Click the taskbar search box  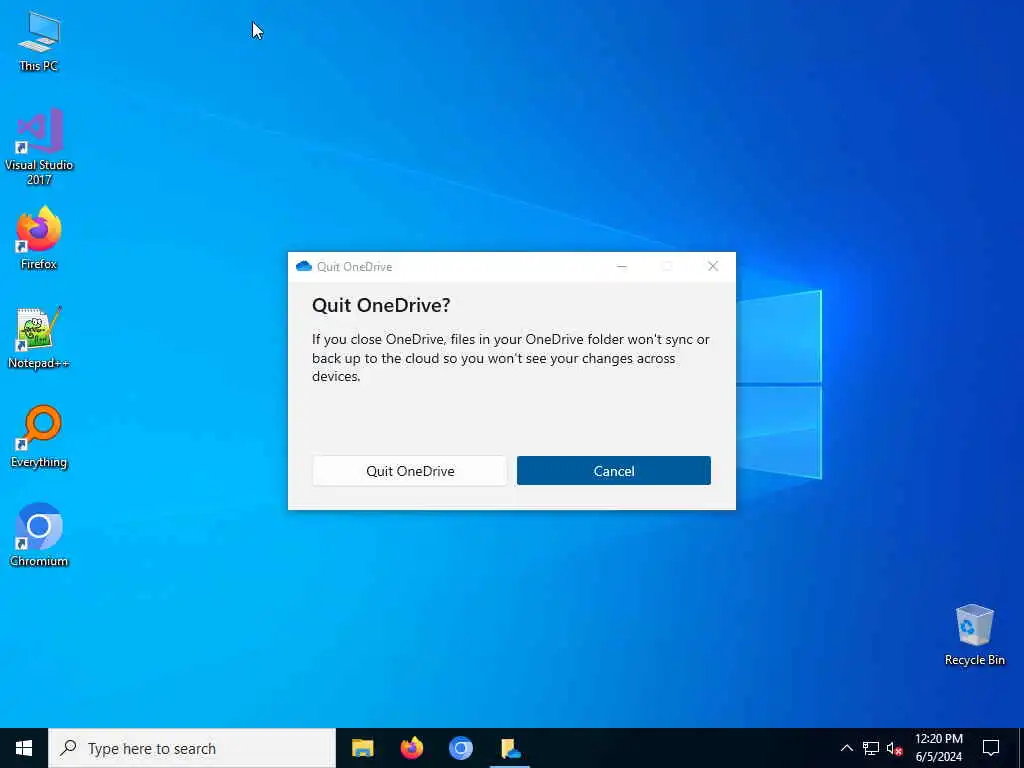coord(192,748)
